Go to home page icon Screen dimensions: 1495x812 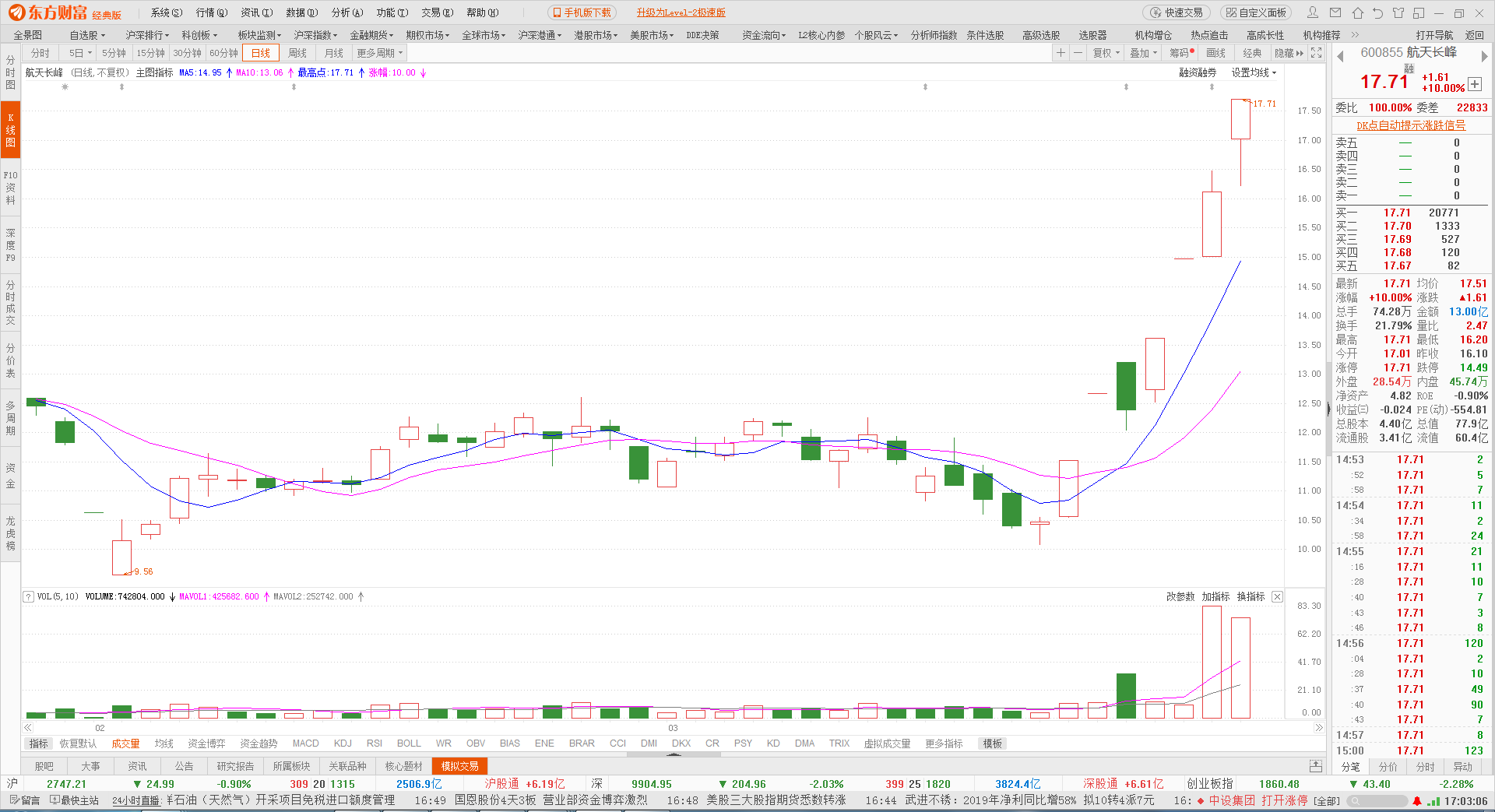click(1357, 12)
